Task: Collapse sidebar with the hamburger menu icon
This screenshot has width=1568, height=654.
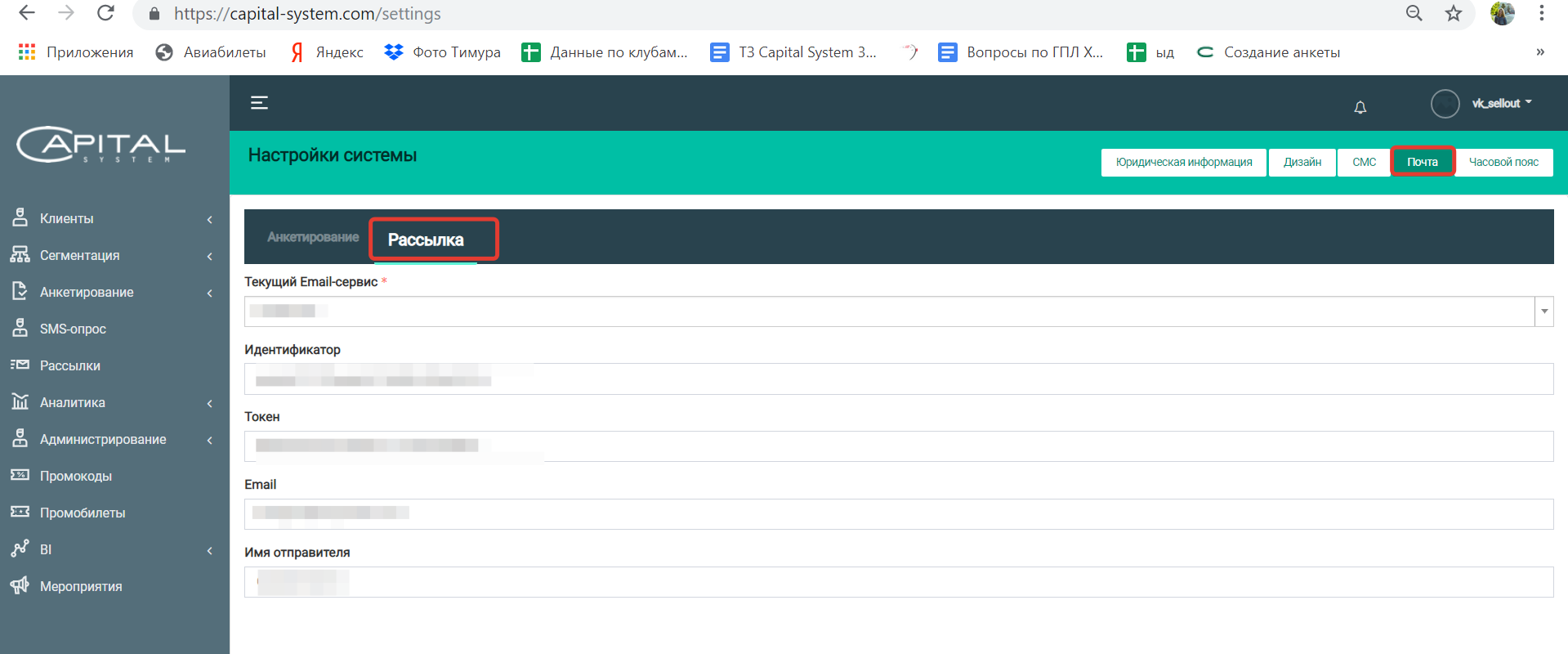Action: 259,103
